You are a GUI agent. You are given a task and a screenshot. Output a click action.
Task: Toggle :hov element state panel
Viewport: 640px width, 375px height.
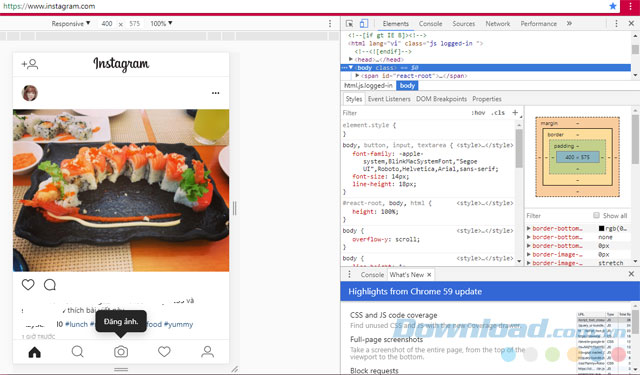(x=478, y=113)
